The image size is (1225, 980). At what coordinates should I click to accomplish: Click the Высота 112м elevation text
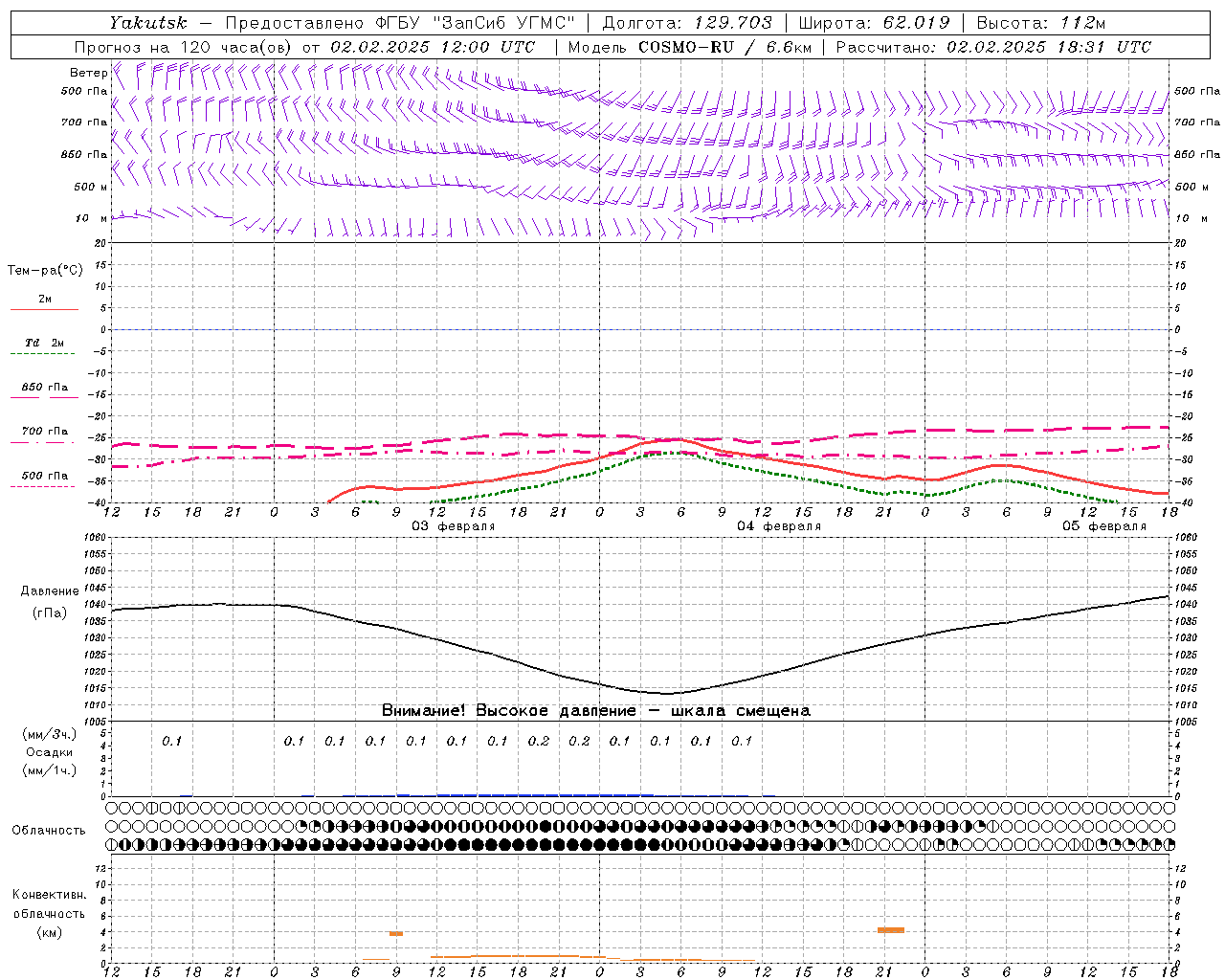pyautogui.click(x=1041, y=23)
